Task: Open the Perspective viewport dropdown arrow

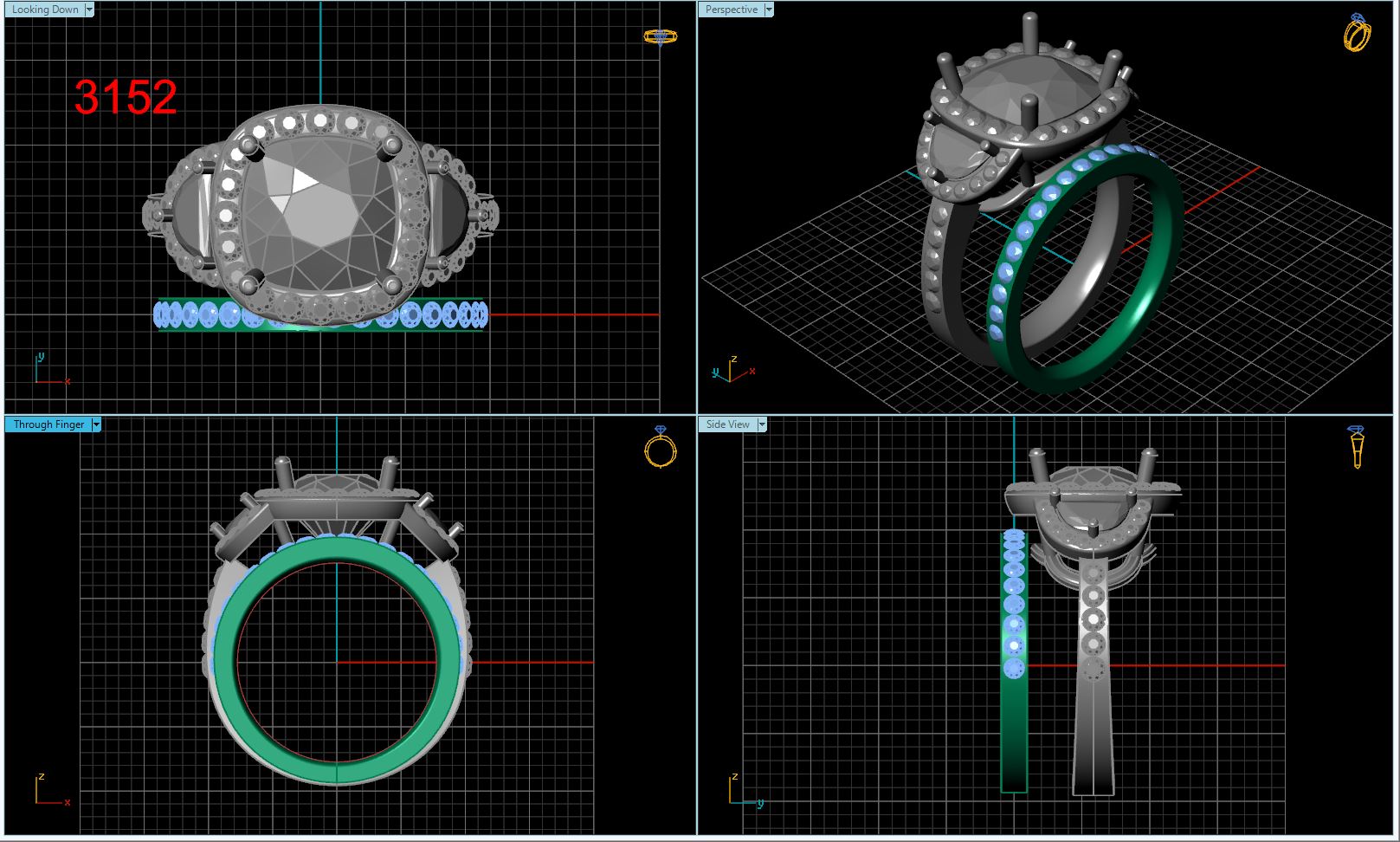Action: click(769, 10)
